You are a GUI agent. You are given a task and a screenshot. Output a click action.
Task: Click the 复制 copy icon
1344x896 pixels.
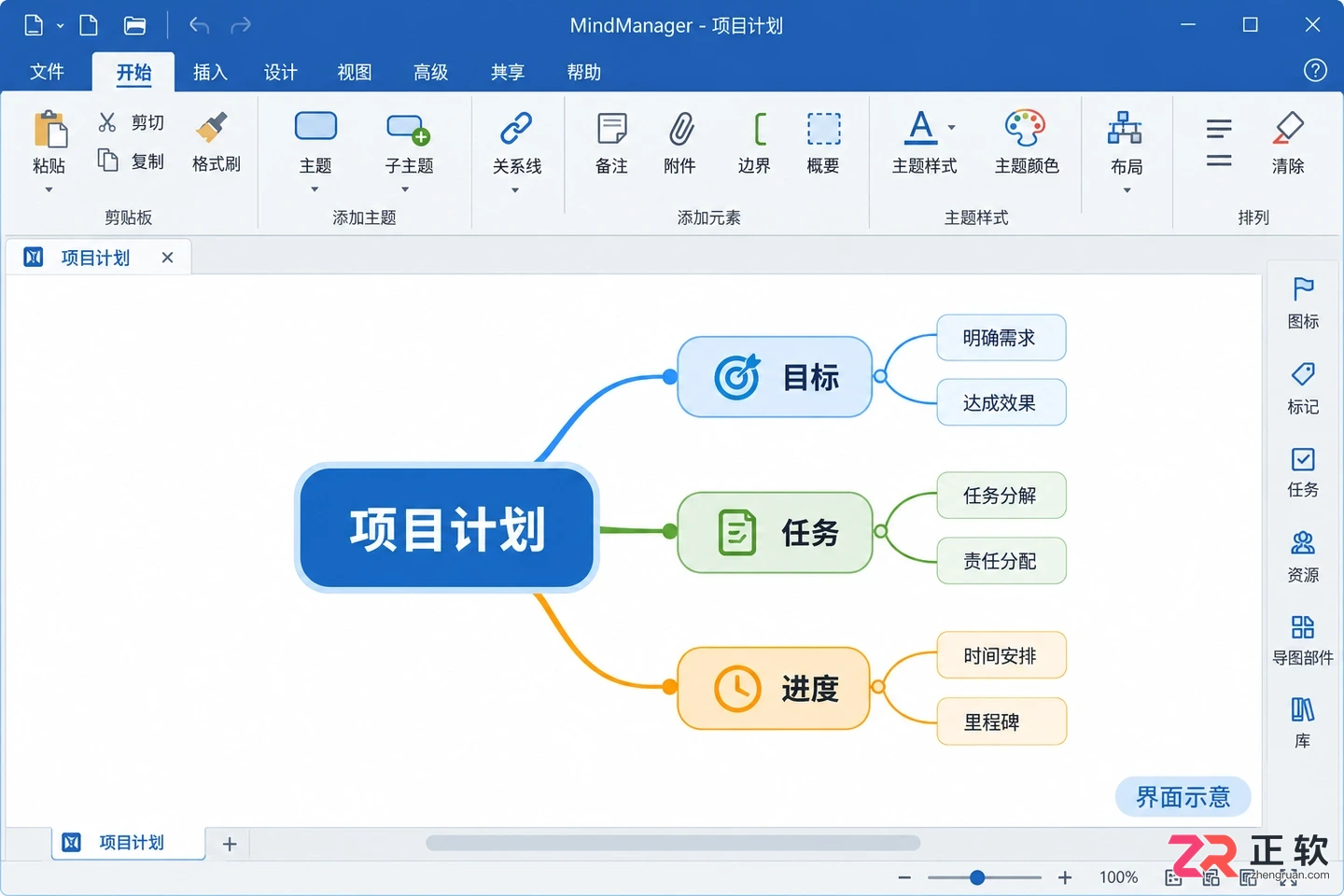point(107,161)
